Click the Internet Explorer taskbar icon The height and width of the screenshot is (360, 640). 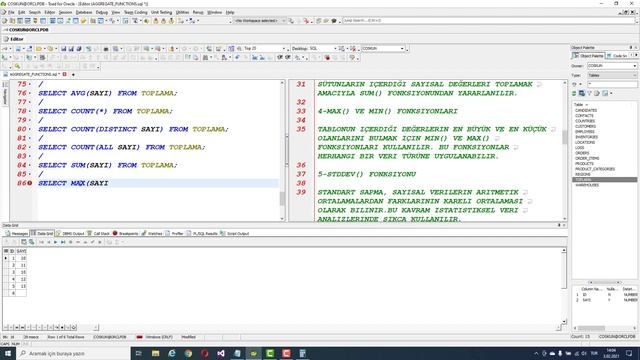coord(172,353)
